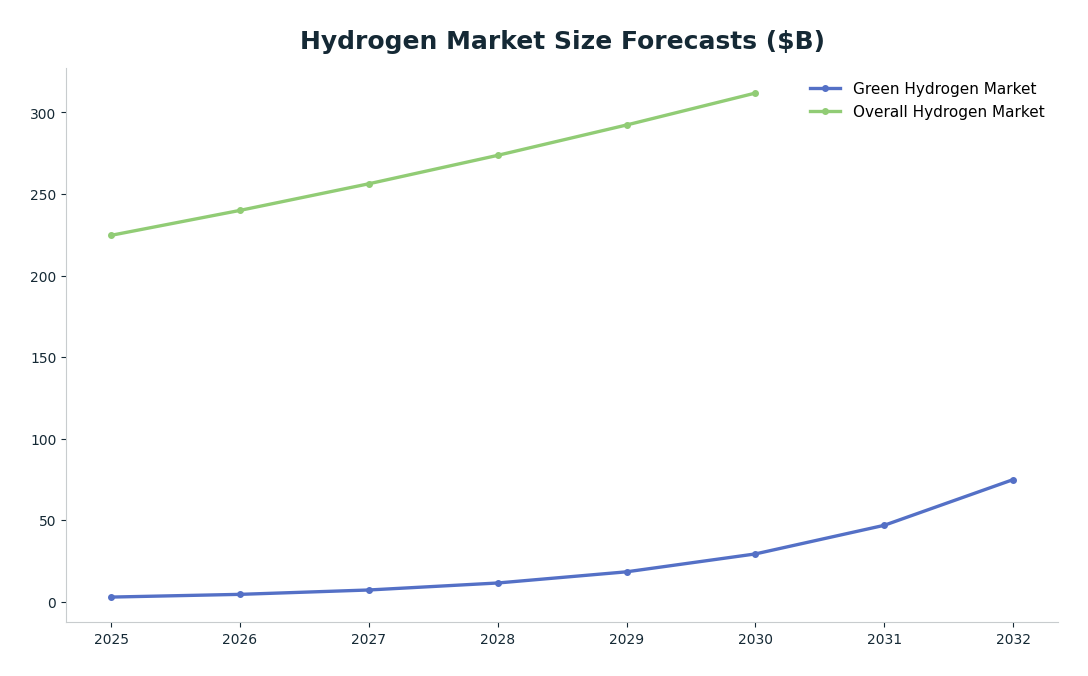Viewport: 1088px width, 676px height.
Task: Click the green line's 2030 data point
Action: click(x=755, y=93)
